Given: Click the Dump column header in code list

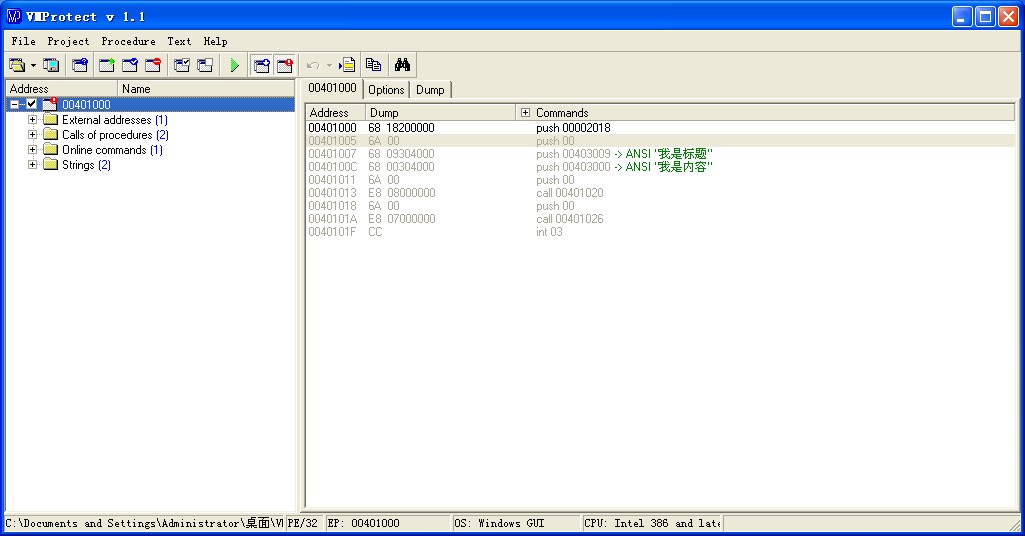Looking at the screenshot, I should (441, 112).
